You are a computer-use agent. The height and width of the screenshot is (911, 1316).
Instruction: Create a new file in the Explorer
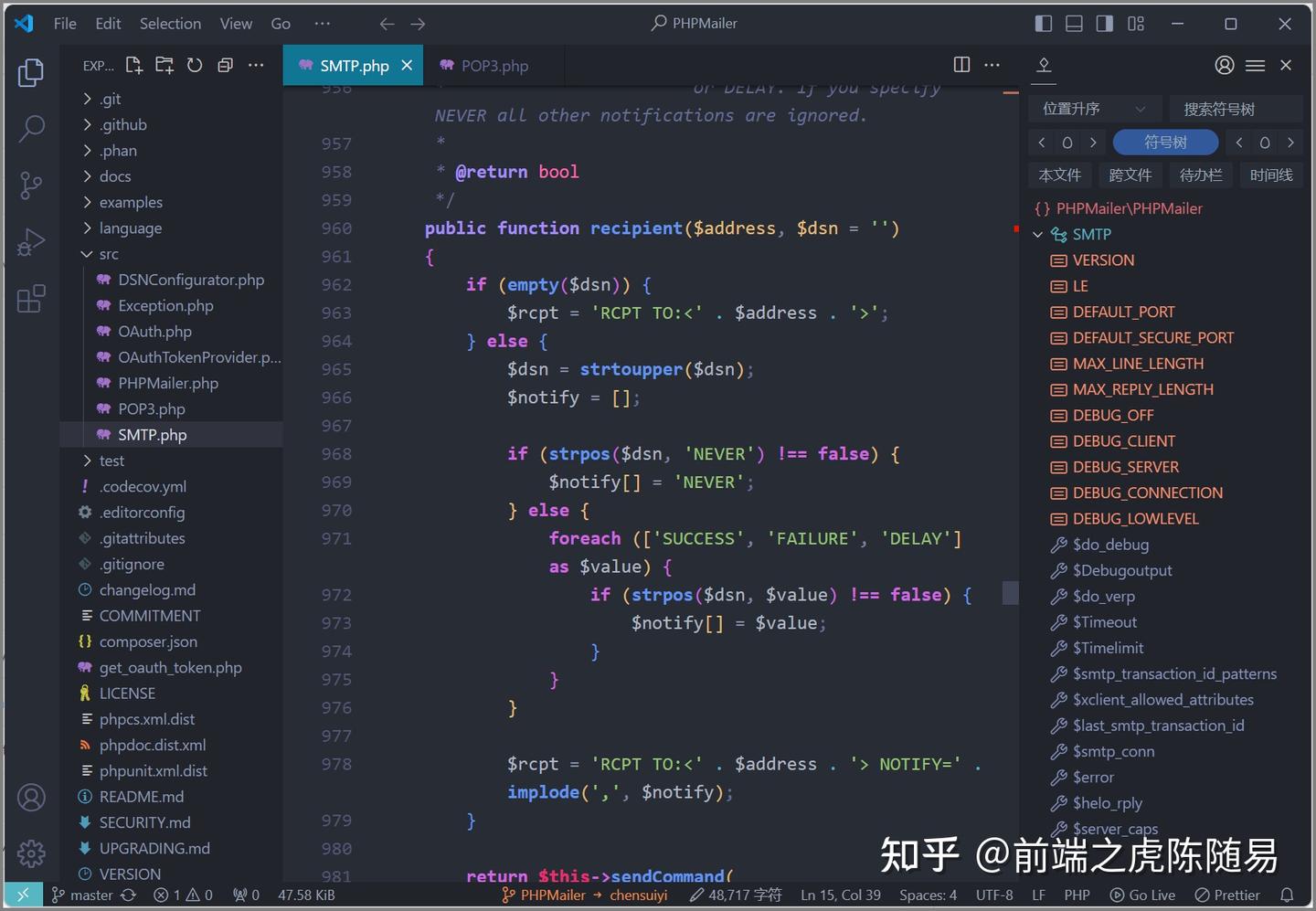[133, 65]
